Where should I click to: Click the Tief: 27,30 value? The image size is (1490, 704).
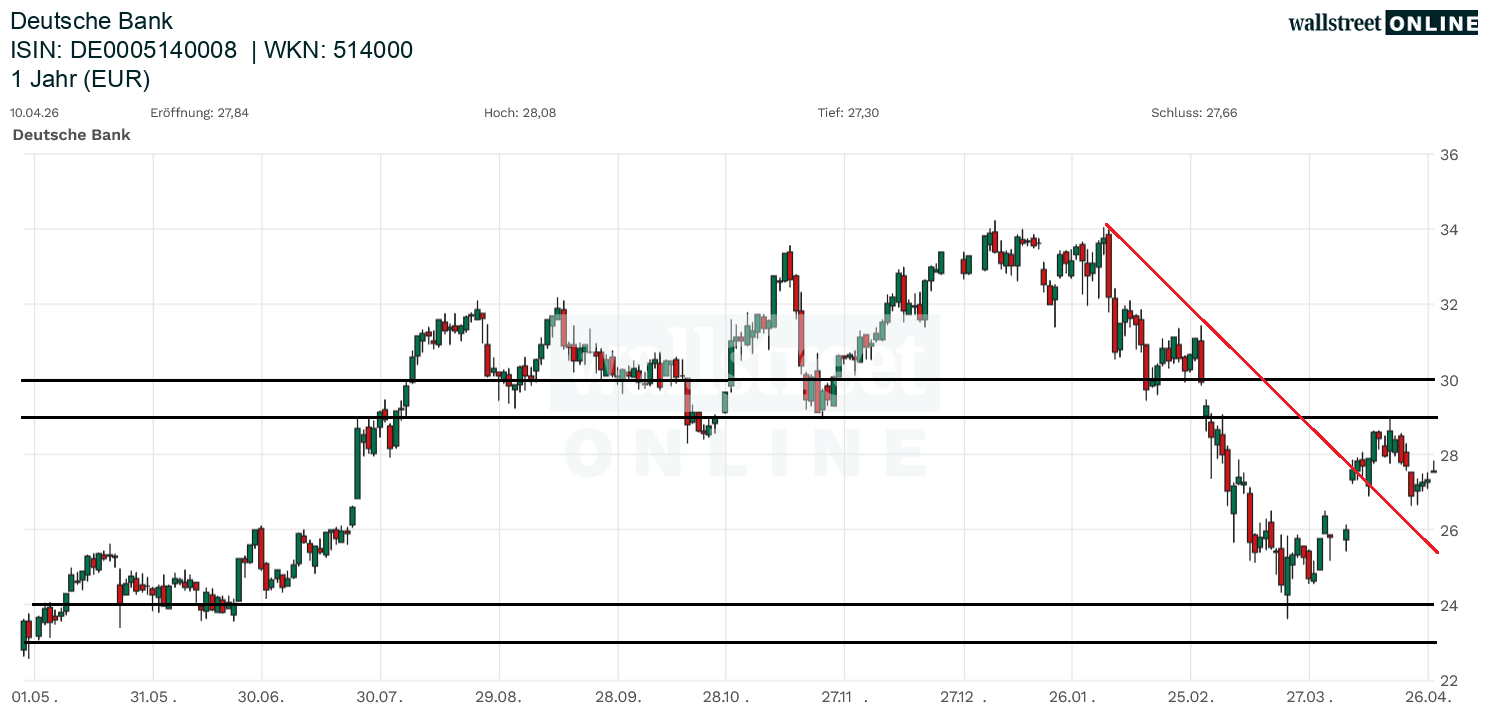848,113
